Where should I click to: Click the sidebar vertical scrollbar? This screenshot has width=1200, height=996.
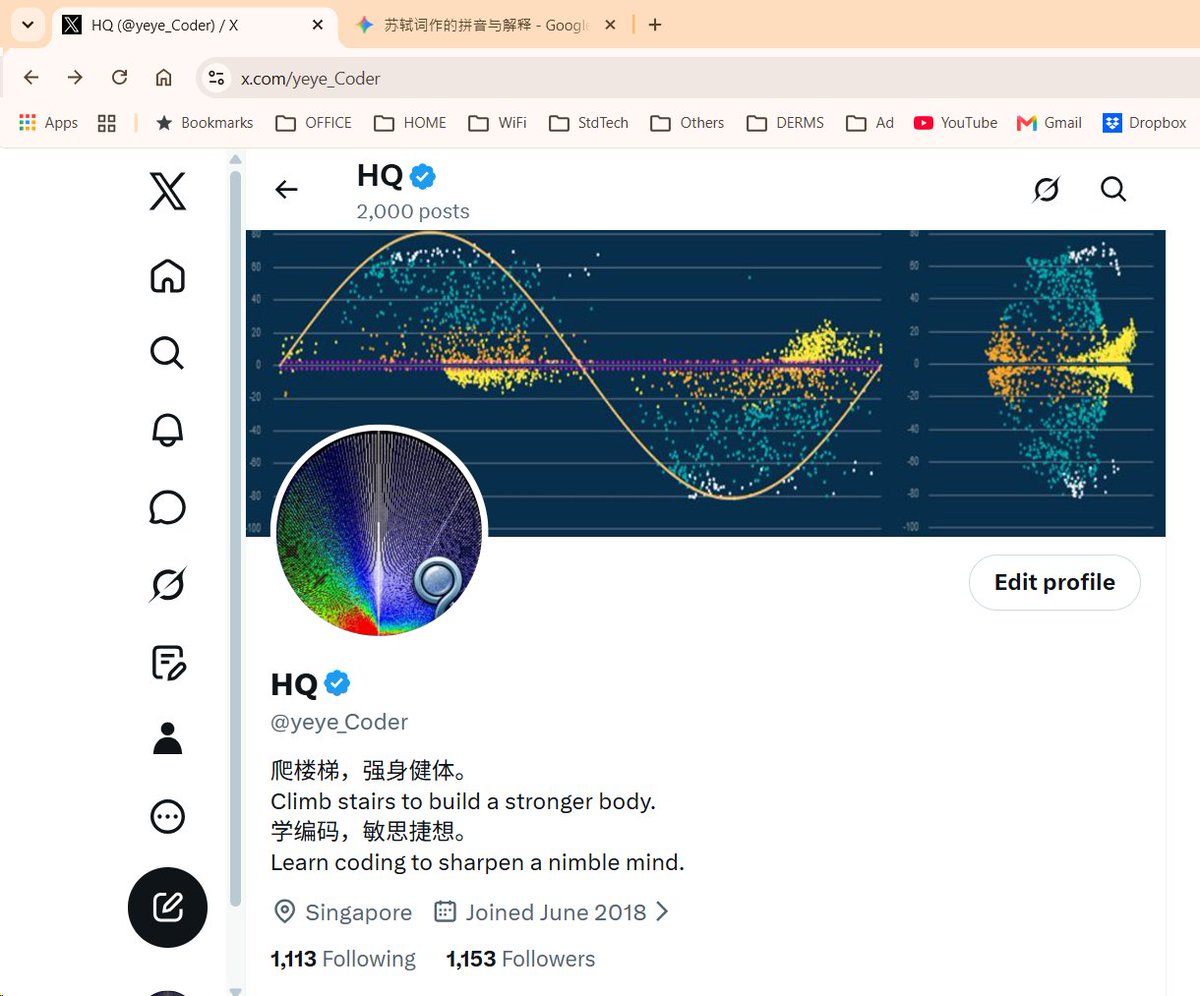tap(236, 540)
